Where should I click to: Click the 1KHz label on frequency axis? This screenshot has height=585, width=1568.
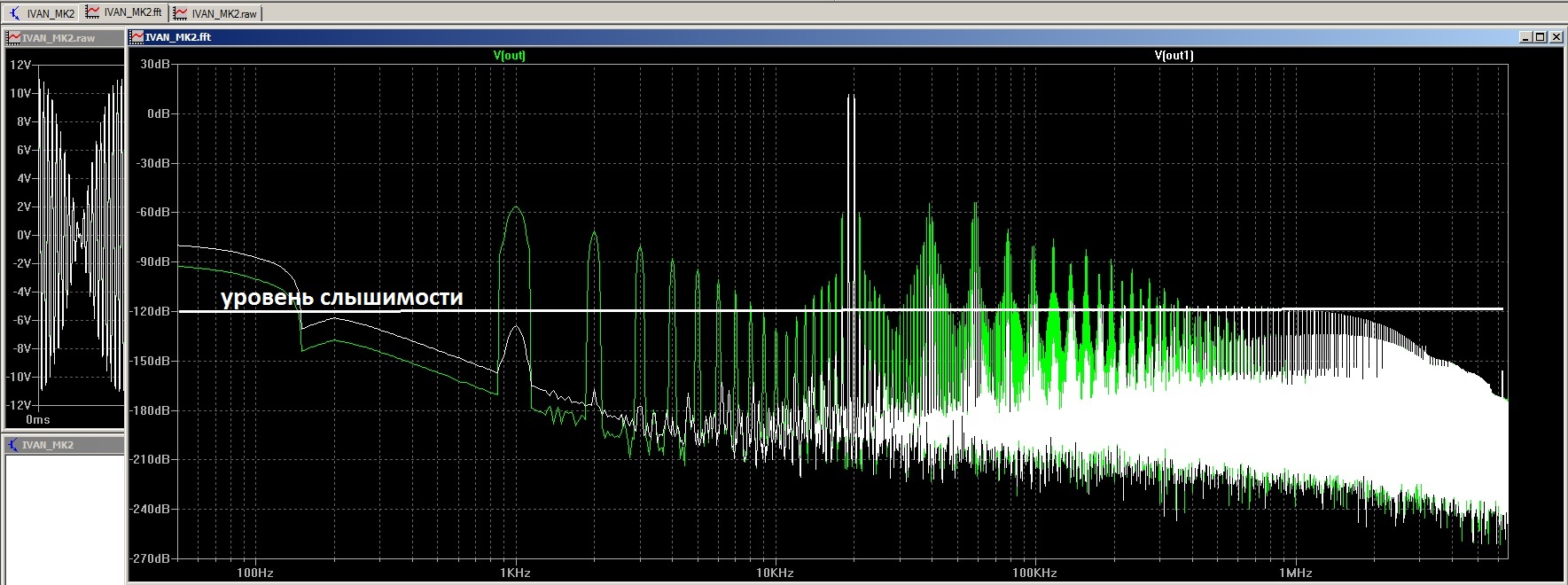coord(515,573)
